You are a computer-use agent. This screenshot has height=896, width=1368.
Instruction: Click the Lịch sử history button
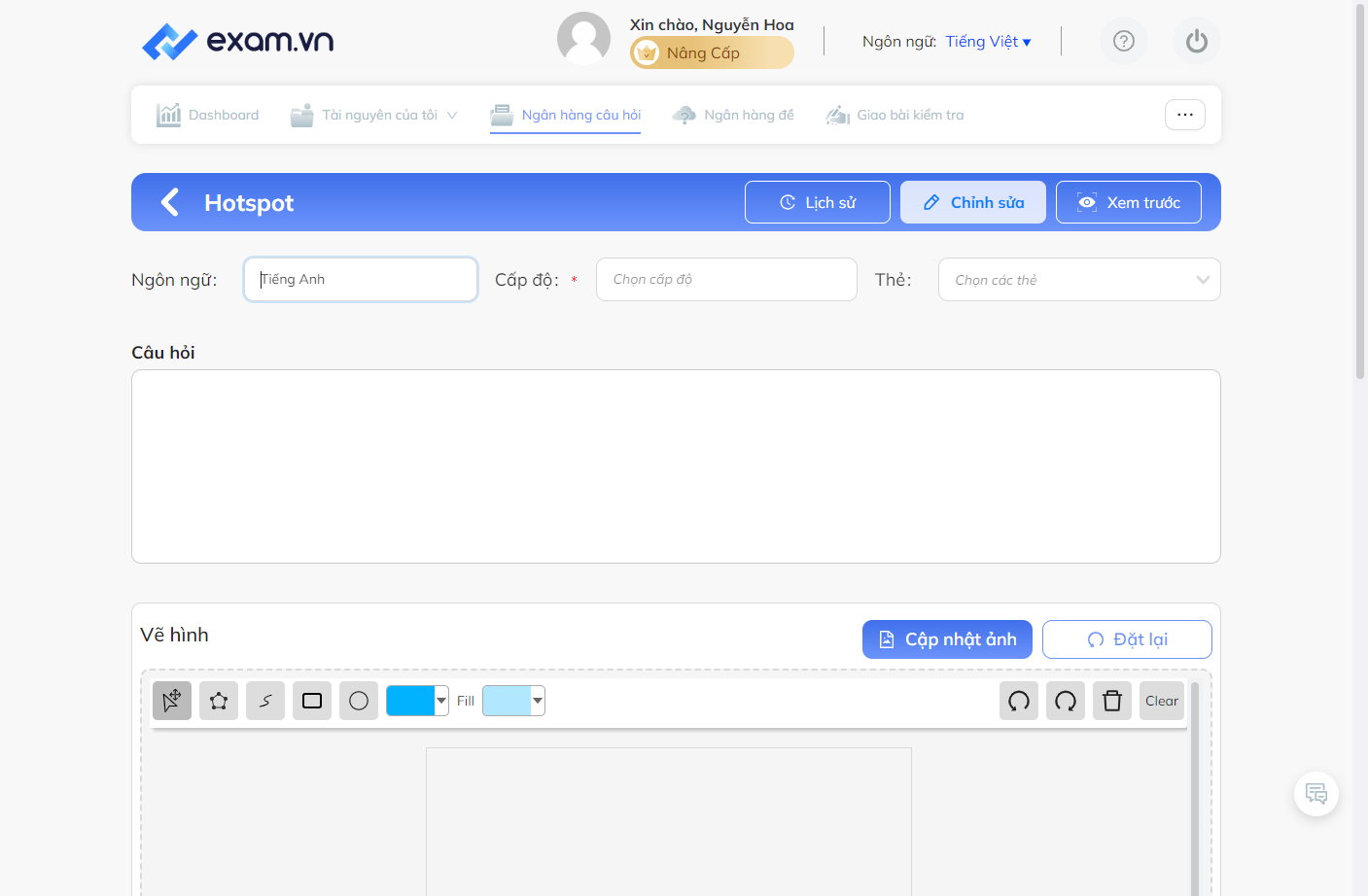pyautogui.click(x=818, y=202)
